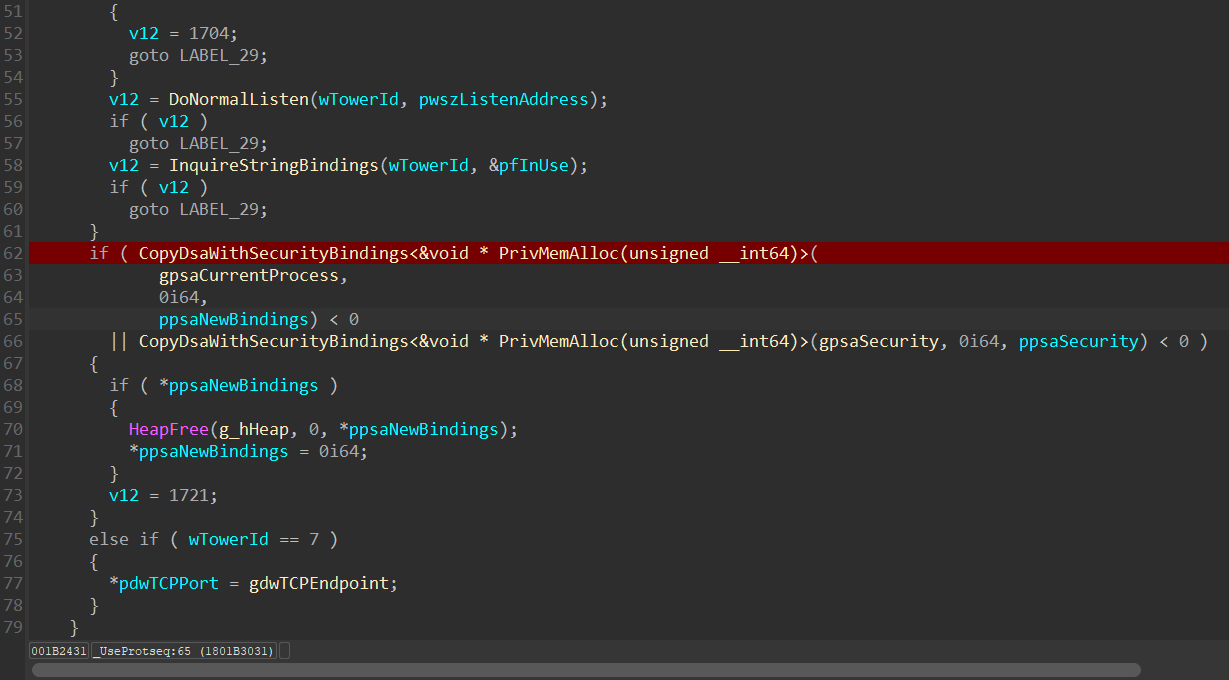The image size is (1229, 680).
Task: Click the gpsaCurrentProcess argument
Action: pyautogui.click(x=254, y=275)
